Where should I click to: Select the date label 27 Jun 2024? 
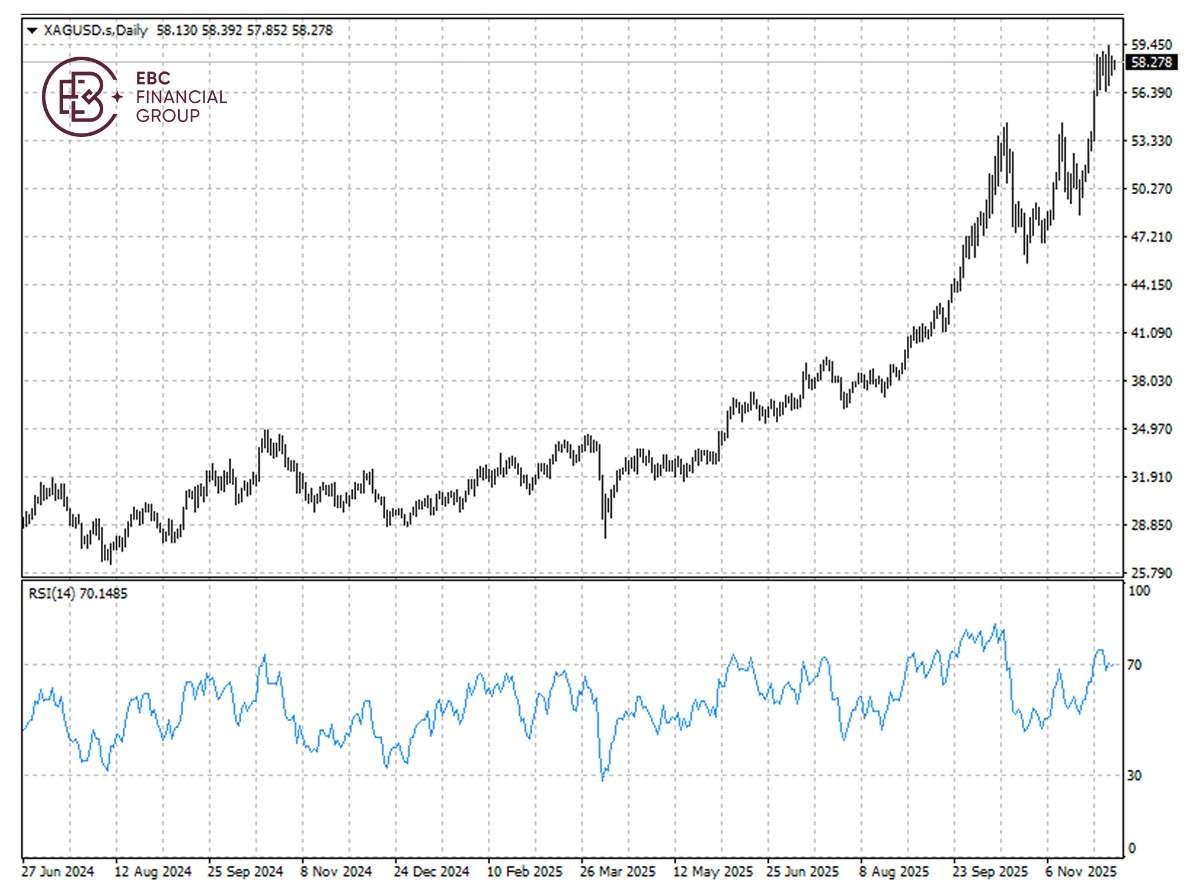58,871
